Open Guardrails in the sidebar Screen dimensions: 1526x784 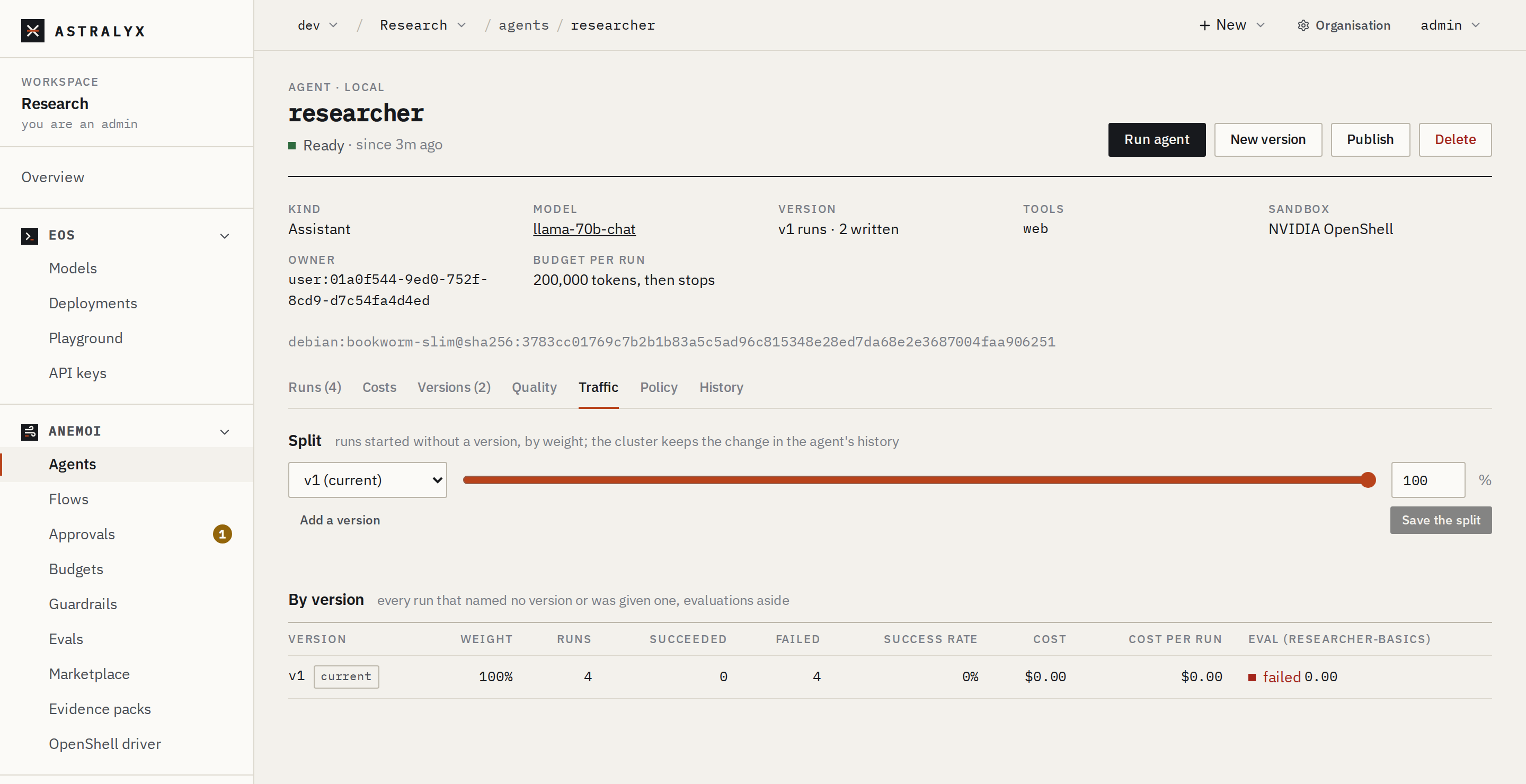83,604
